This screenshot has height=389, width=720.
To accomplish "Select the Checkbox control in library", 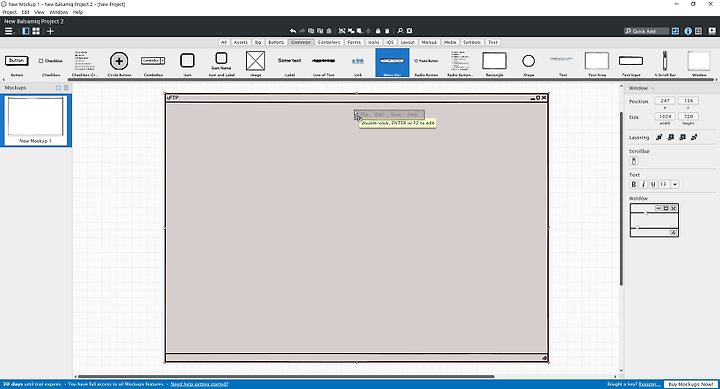I will (51, 63).
